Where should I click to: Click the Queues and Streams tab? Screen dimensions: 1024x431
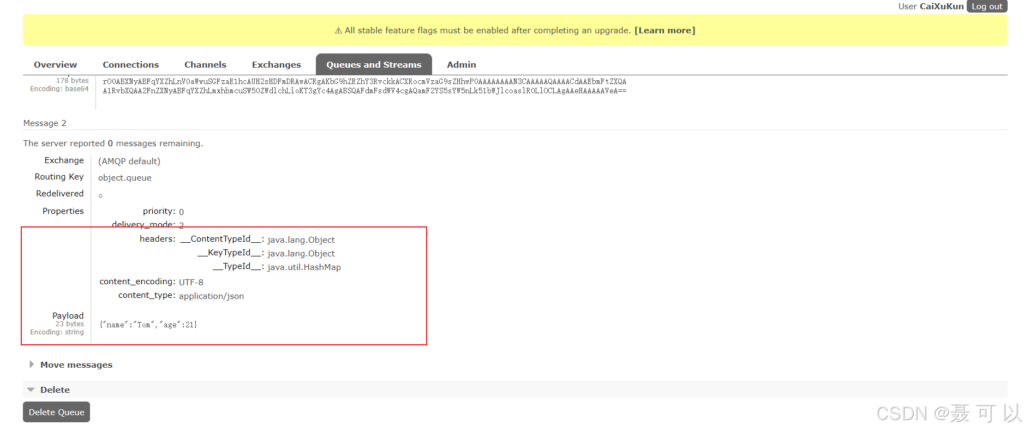pyautogui.click(x=373, y=65)
